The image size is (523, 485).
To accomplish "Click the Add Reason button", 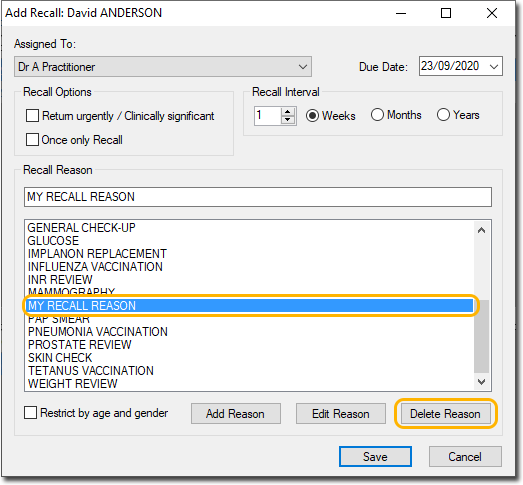I will [235, 414].
